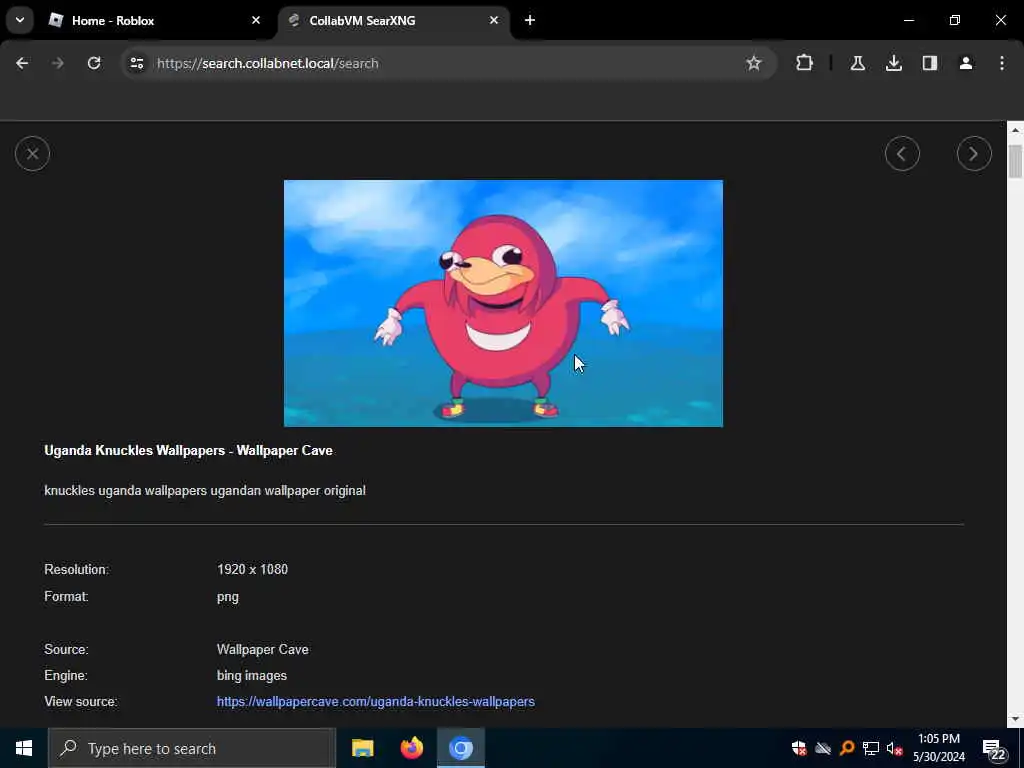View site information icon in address bar

[x=136, y=63]
